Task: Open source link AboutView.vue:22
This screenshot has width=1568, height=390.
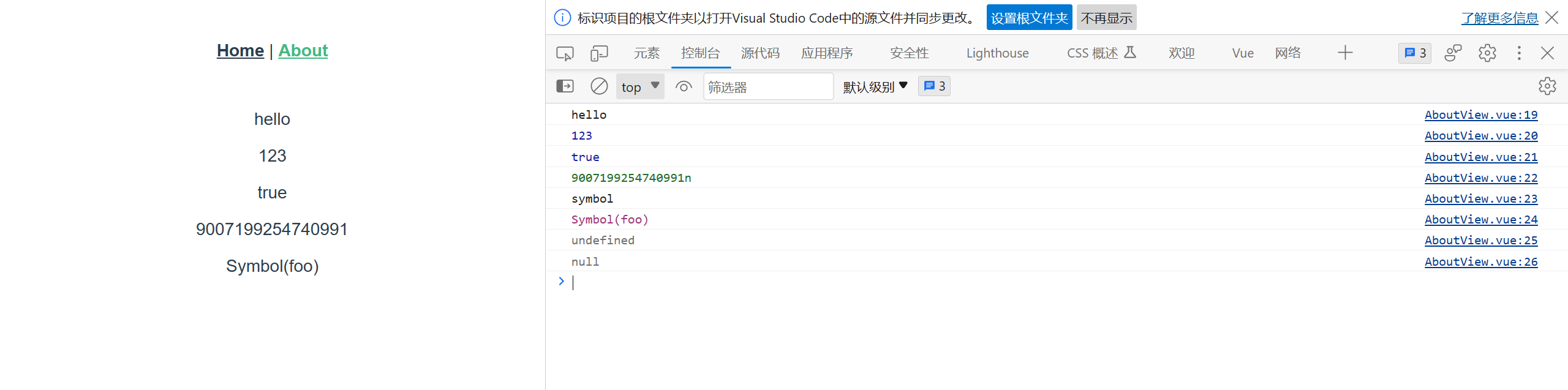Action: (1481, 178)
